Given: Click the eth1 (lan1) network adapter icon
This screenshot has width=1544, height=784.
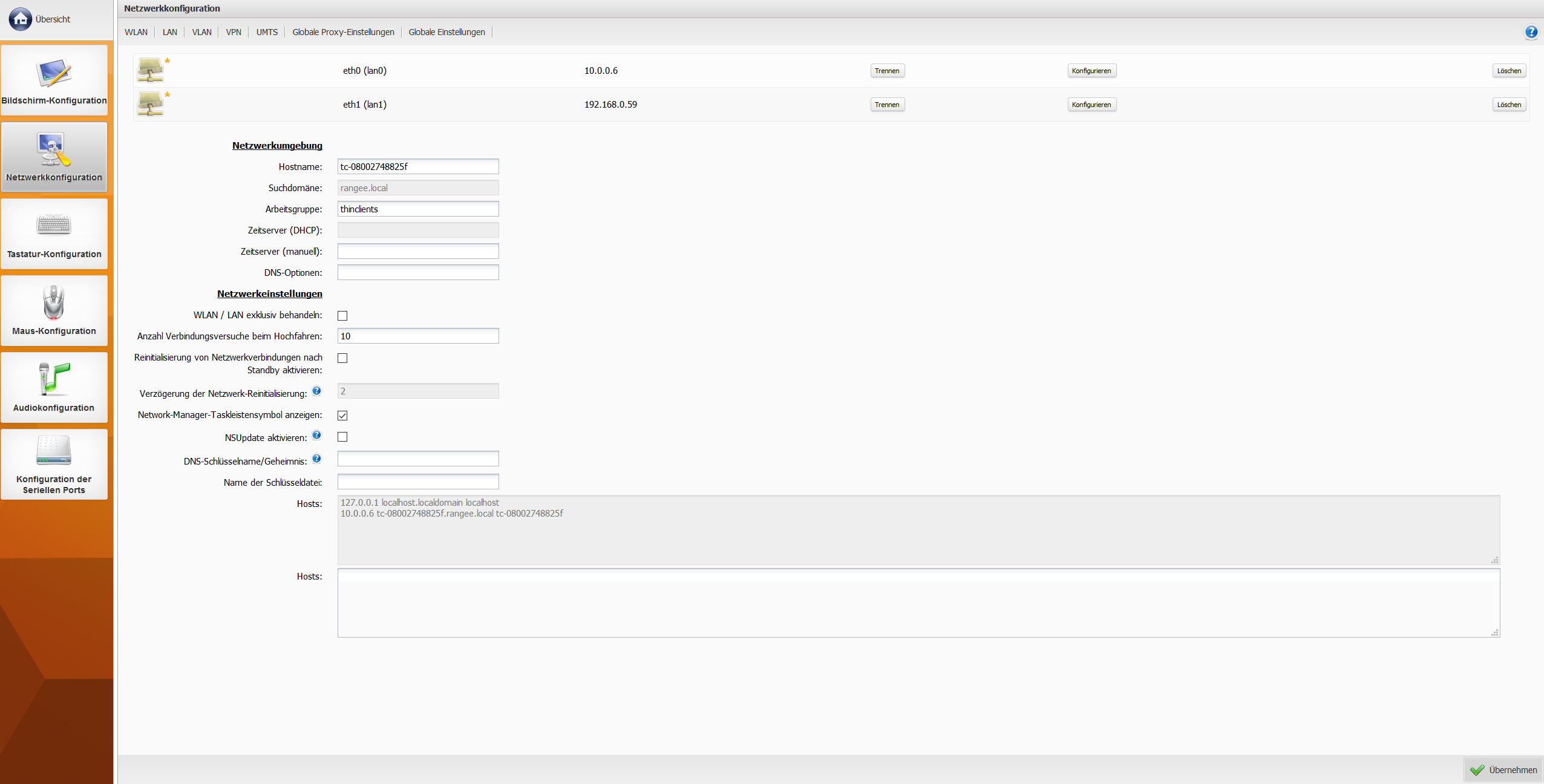Looking at the screenshot, I should (x=151, y=104).
